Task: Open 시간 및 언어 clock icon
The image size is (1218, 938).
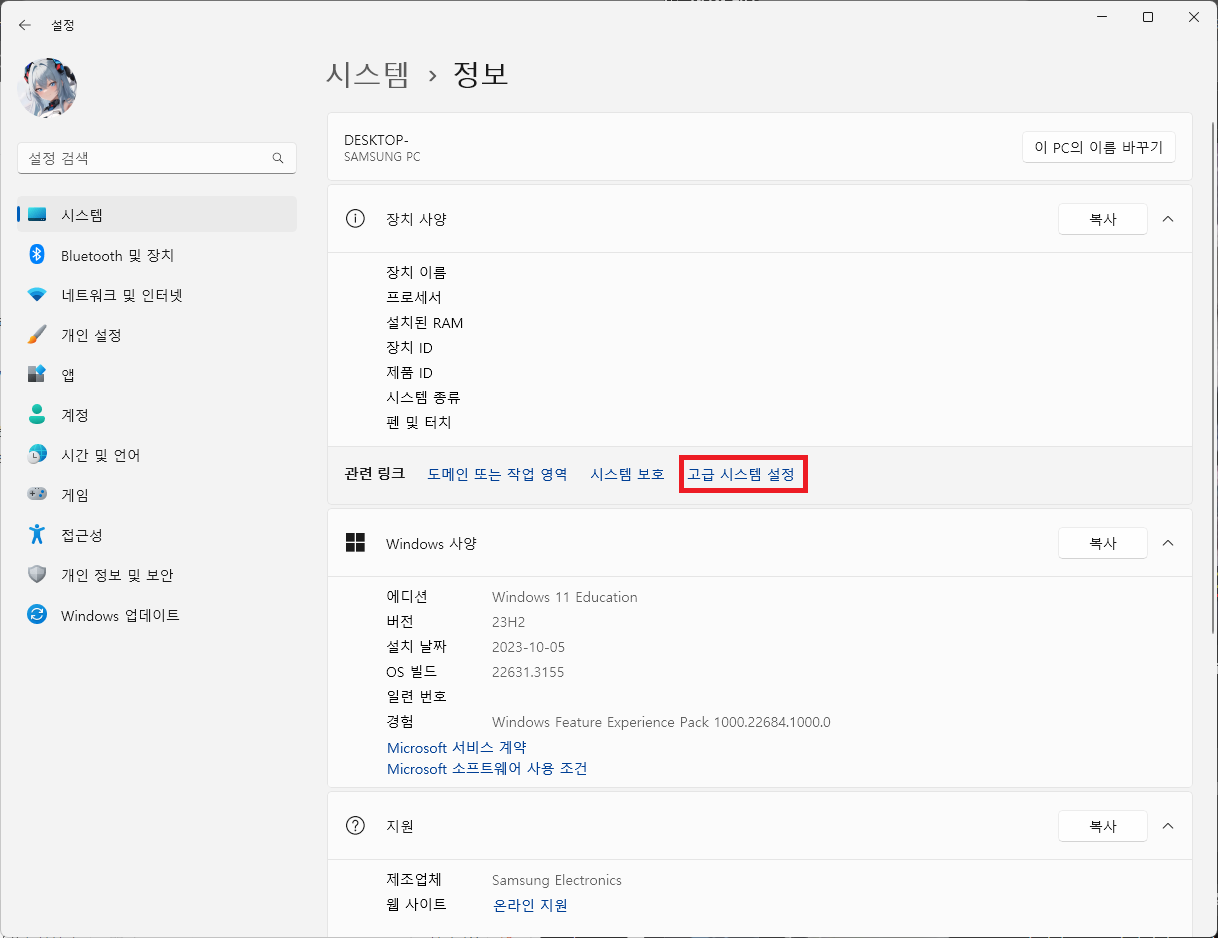Action: click(x=37, y=455)
